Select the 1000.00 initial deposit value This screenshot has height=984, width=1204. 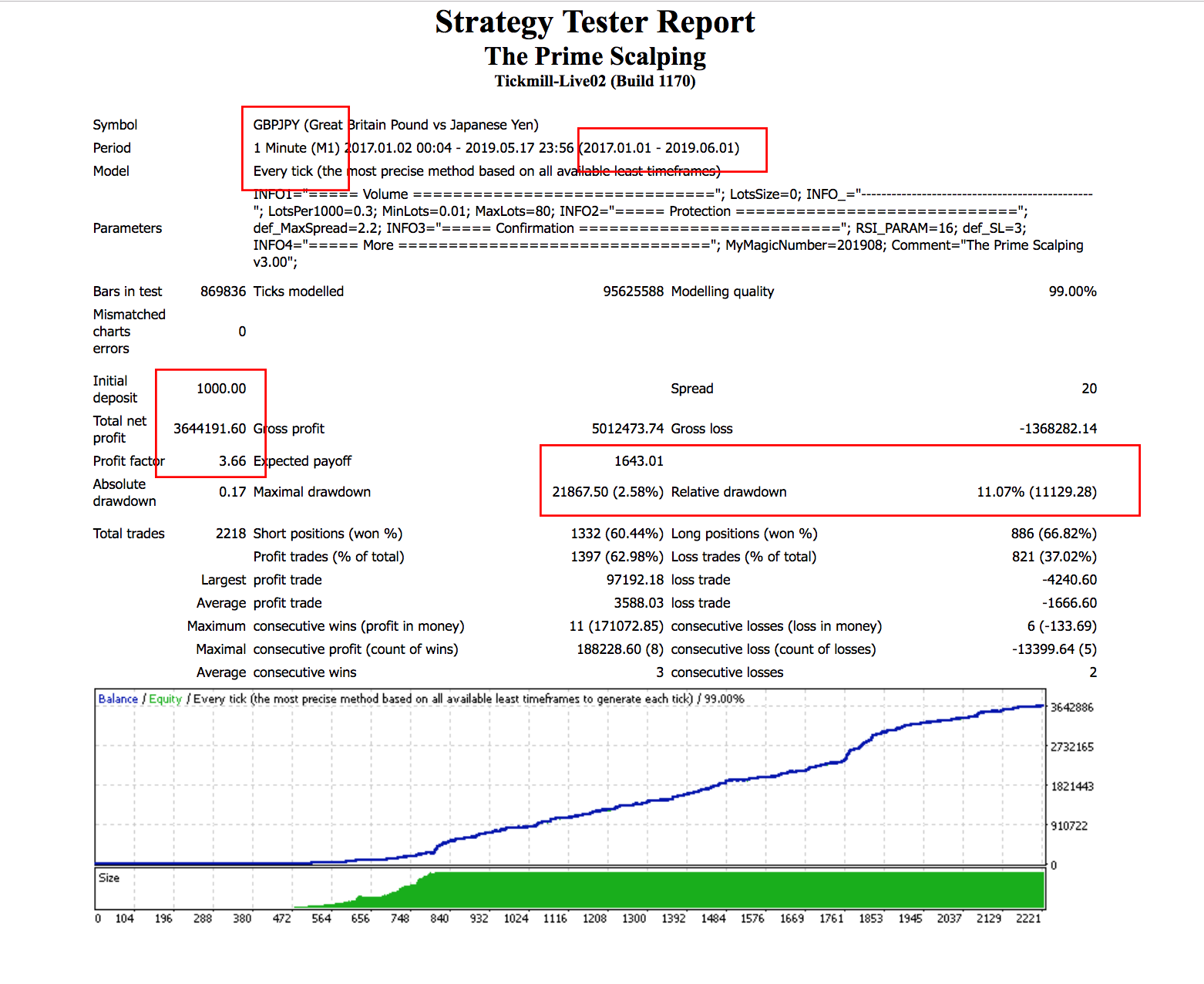point(221,389)
